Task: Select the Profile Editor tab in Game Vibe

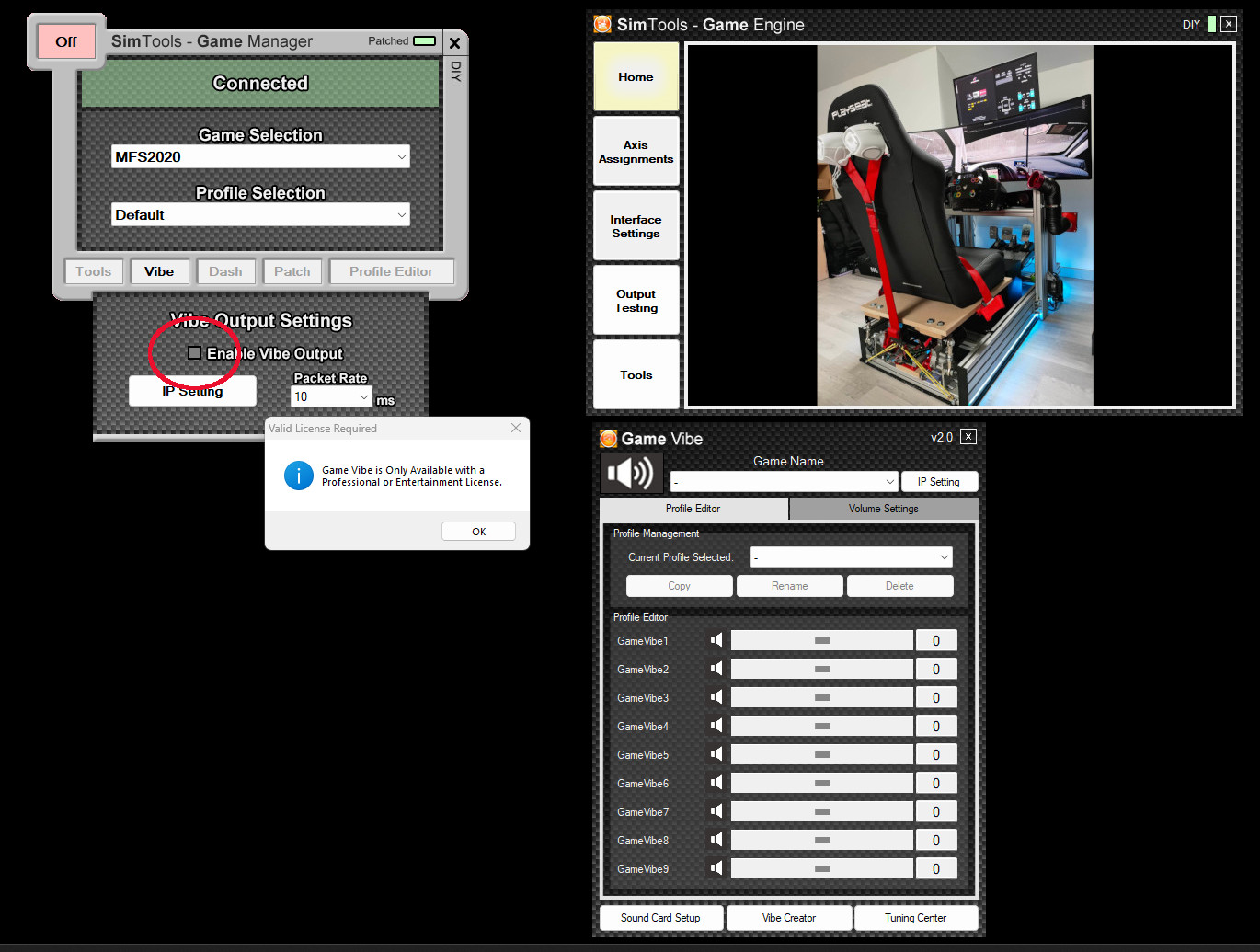Action: 693,509
